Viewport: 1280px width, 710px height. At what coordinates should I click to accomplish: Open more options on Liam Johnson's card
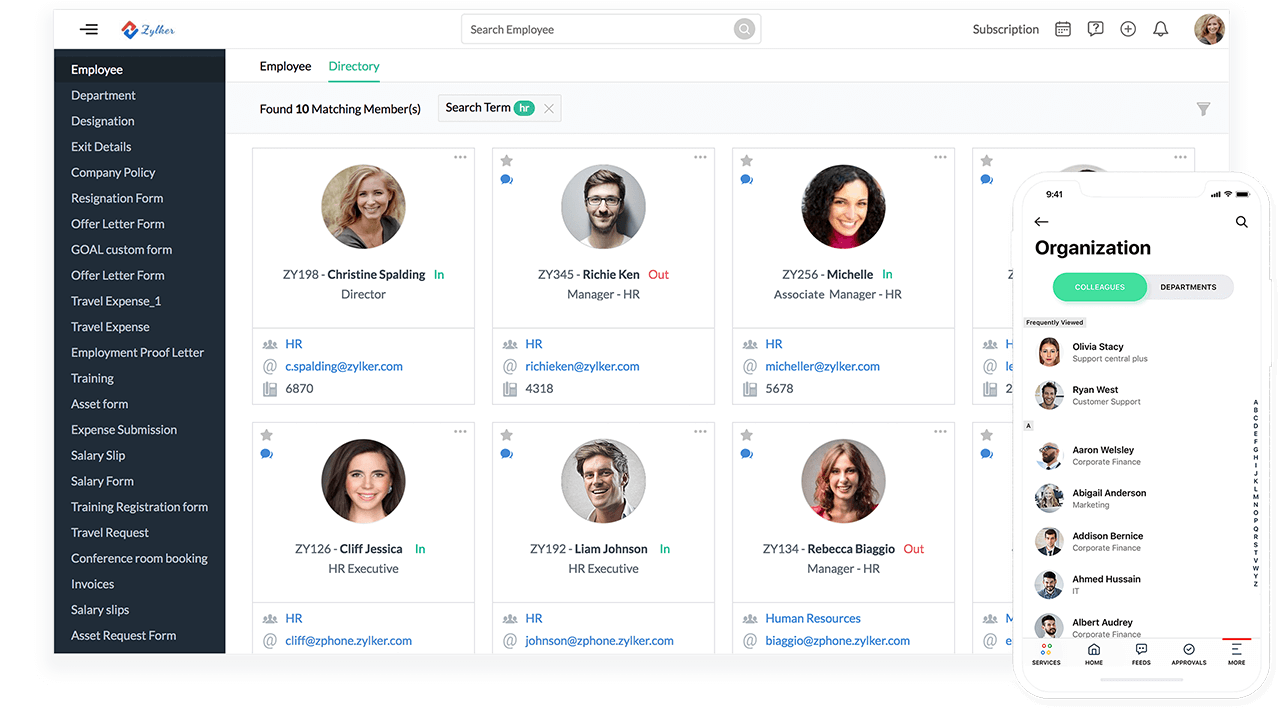coord(700,431)
